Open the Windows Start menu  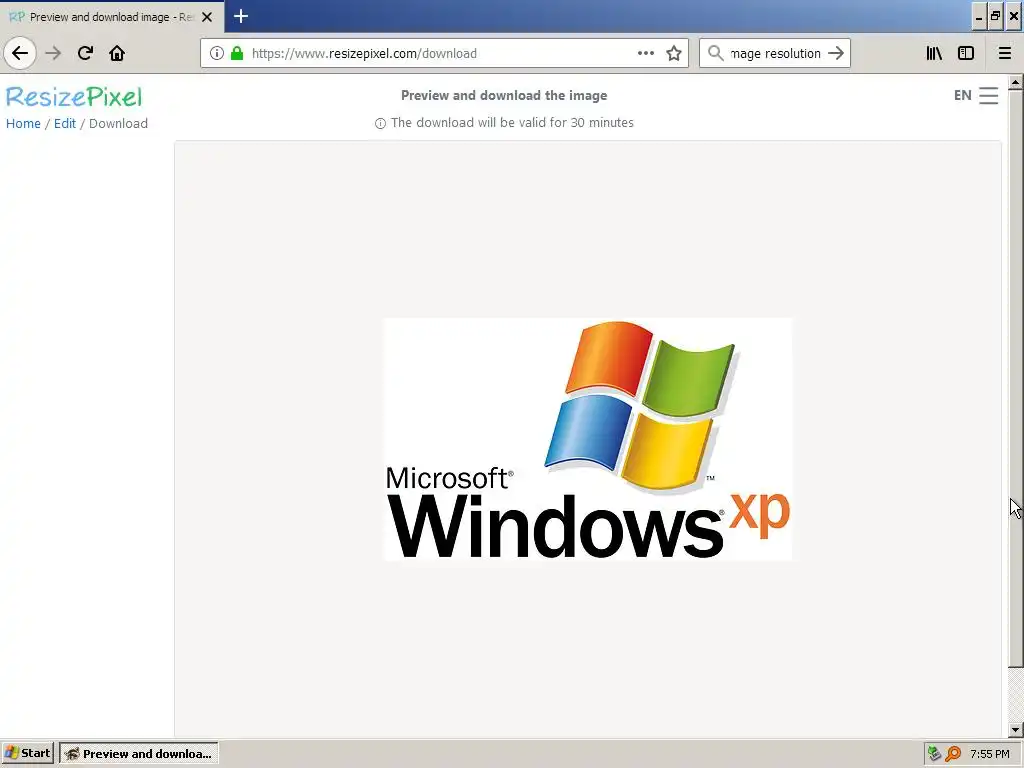point(27,754)
